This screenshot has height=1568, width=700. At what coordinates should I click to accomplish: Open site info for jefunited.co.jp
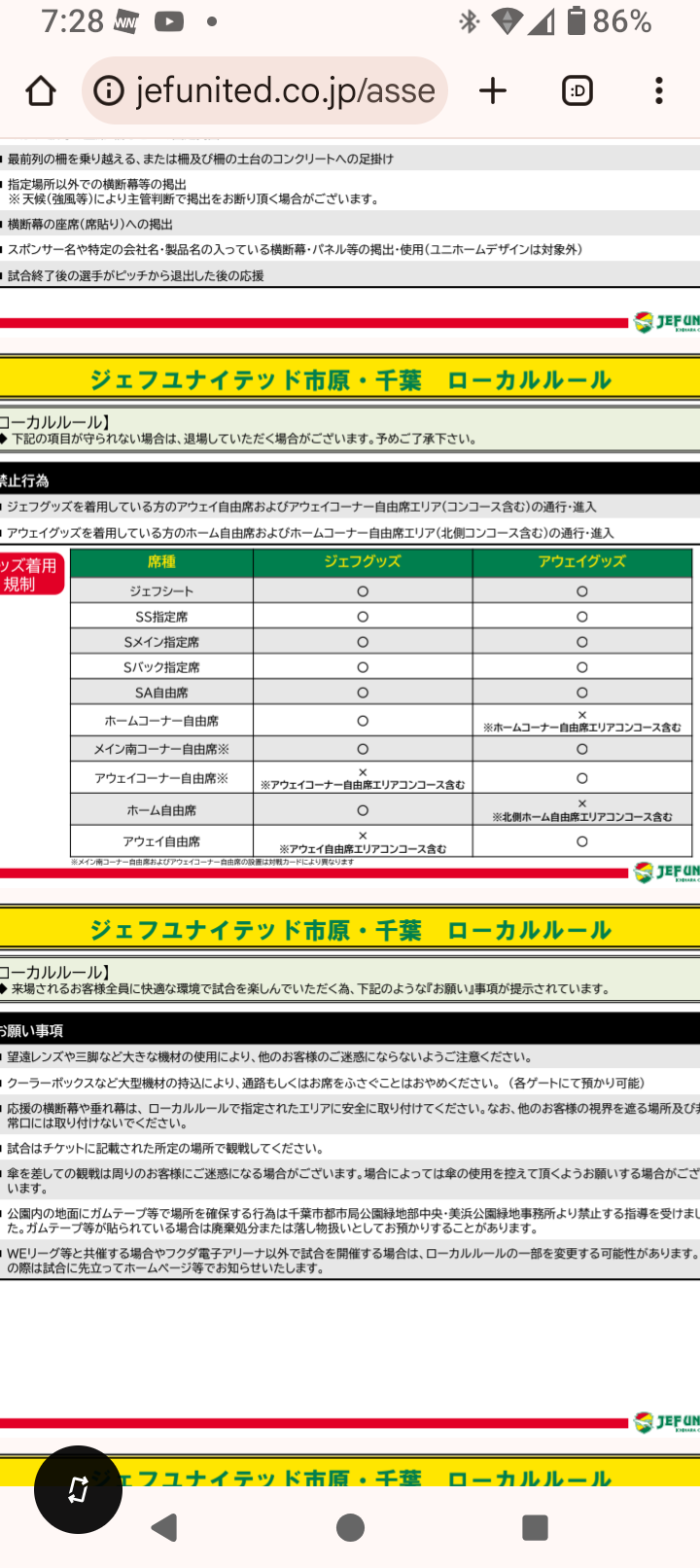coord(109,91)
